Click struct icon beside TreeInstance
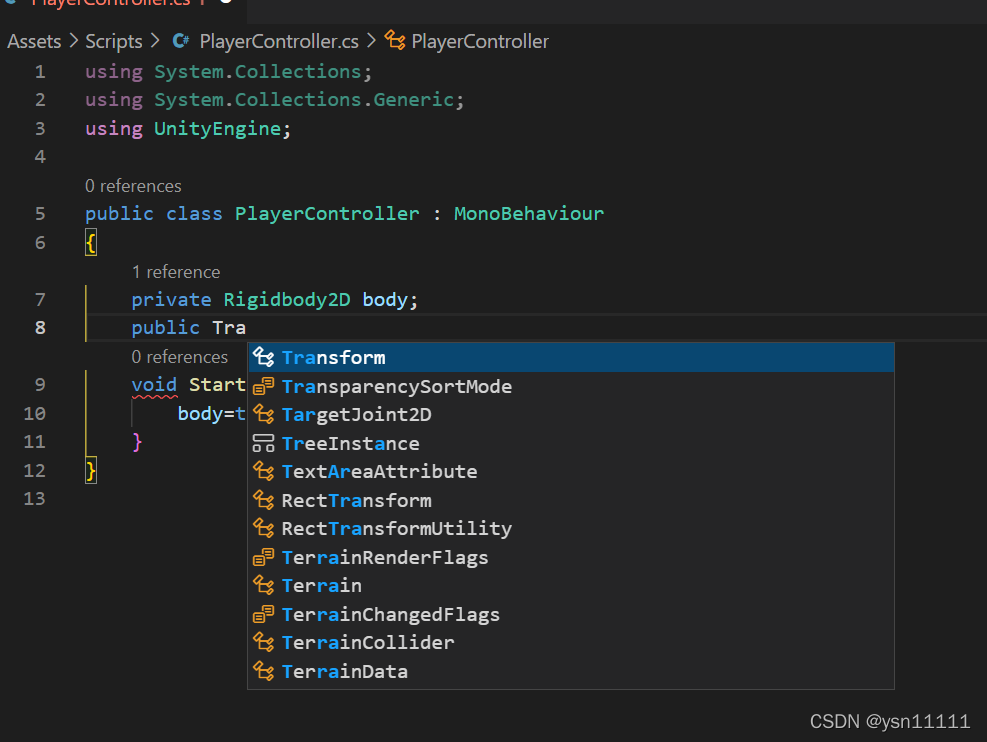Image resolution: width=987 pixels, height=742 pixels. (263, 443)
